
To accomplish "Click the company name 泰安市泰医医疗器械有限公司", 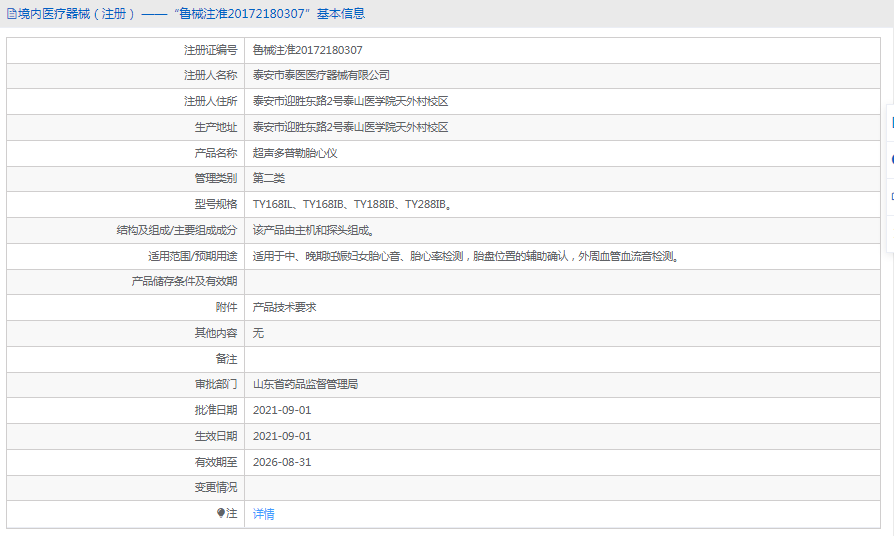I will click(322, 75).
